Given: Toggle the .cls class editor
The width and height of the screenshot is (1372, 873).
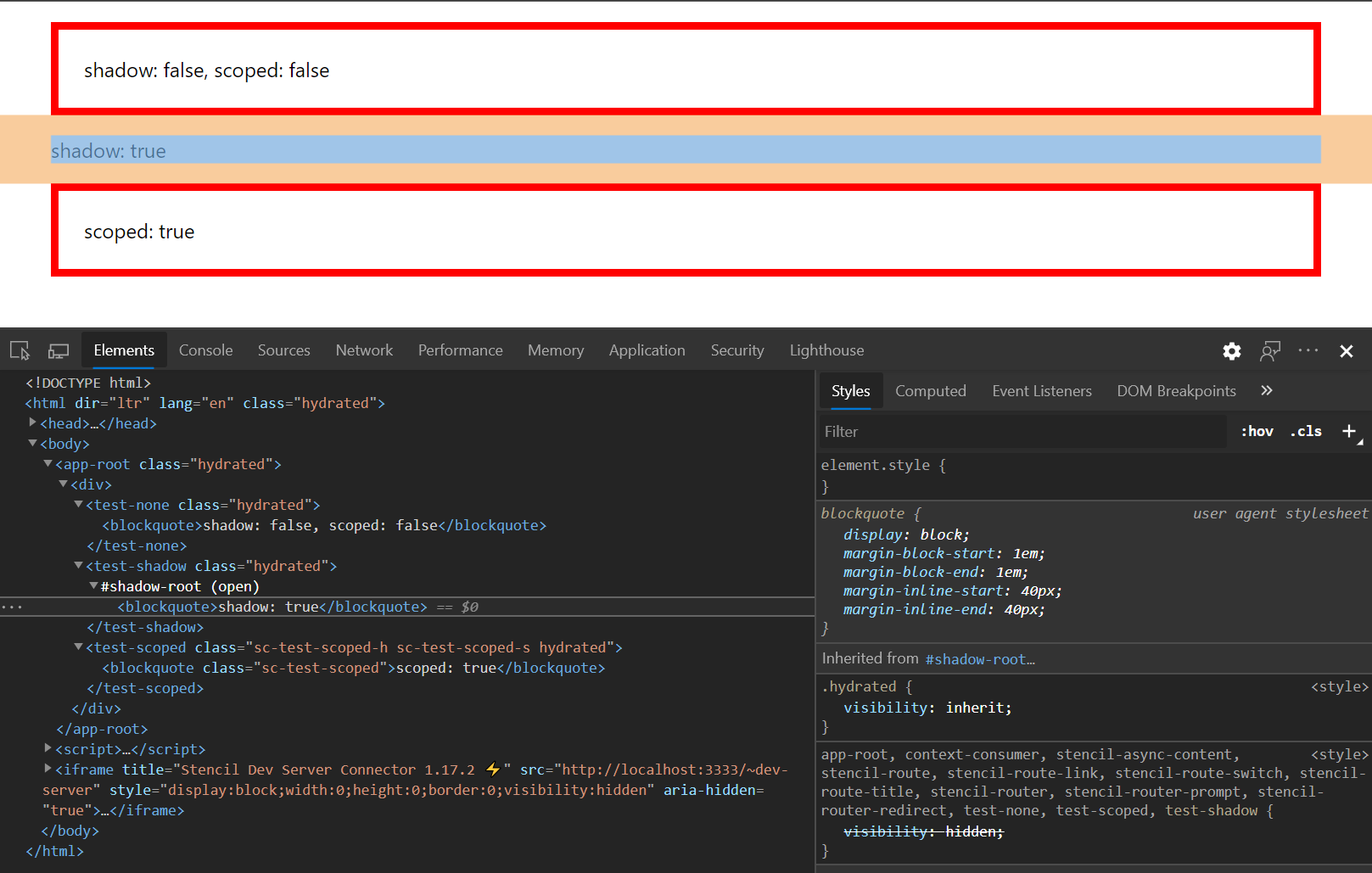Looking at the screenshot, I should 1305,431.
